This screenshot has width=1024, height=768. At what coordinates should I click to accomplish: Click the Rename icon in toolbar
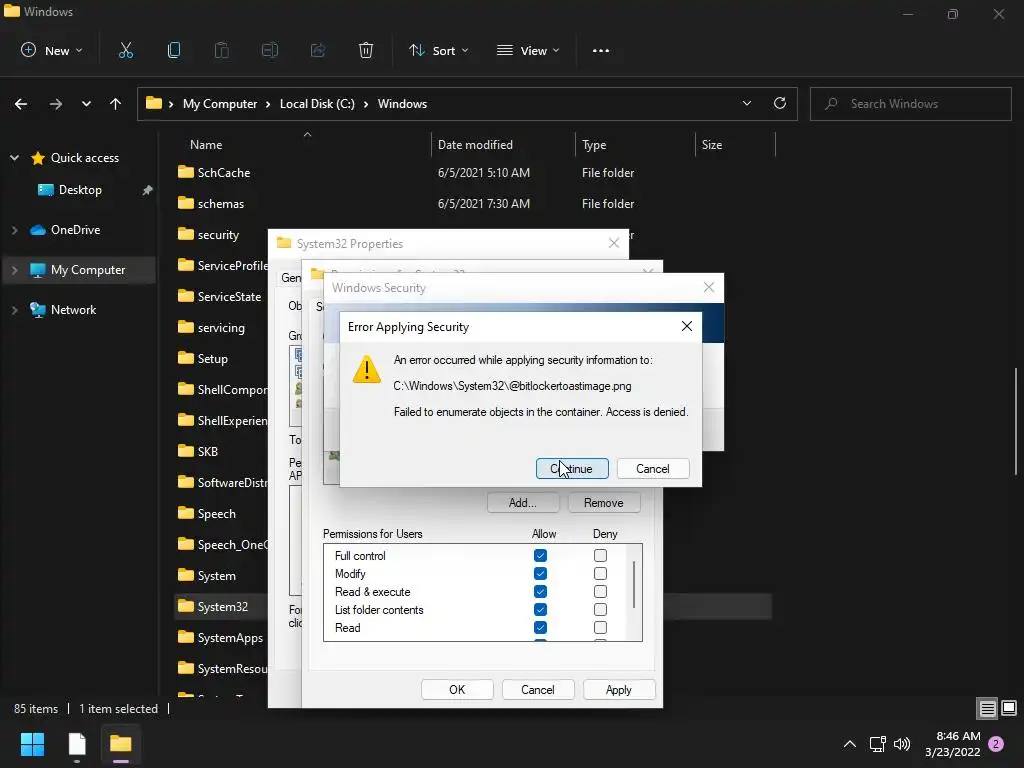270,50
